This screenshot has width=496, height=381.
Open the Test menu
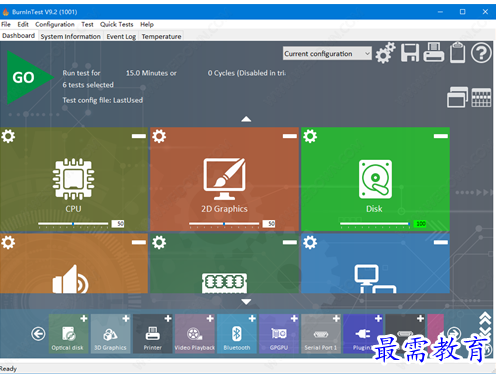coord(87,24)
